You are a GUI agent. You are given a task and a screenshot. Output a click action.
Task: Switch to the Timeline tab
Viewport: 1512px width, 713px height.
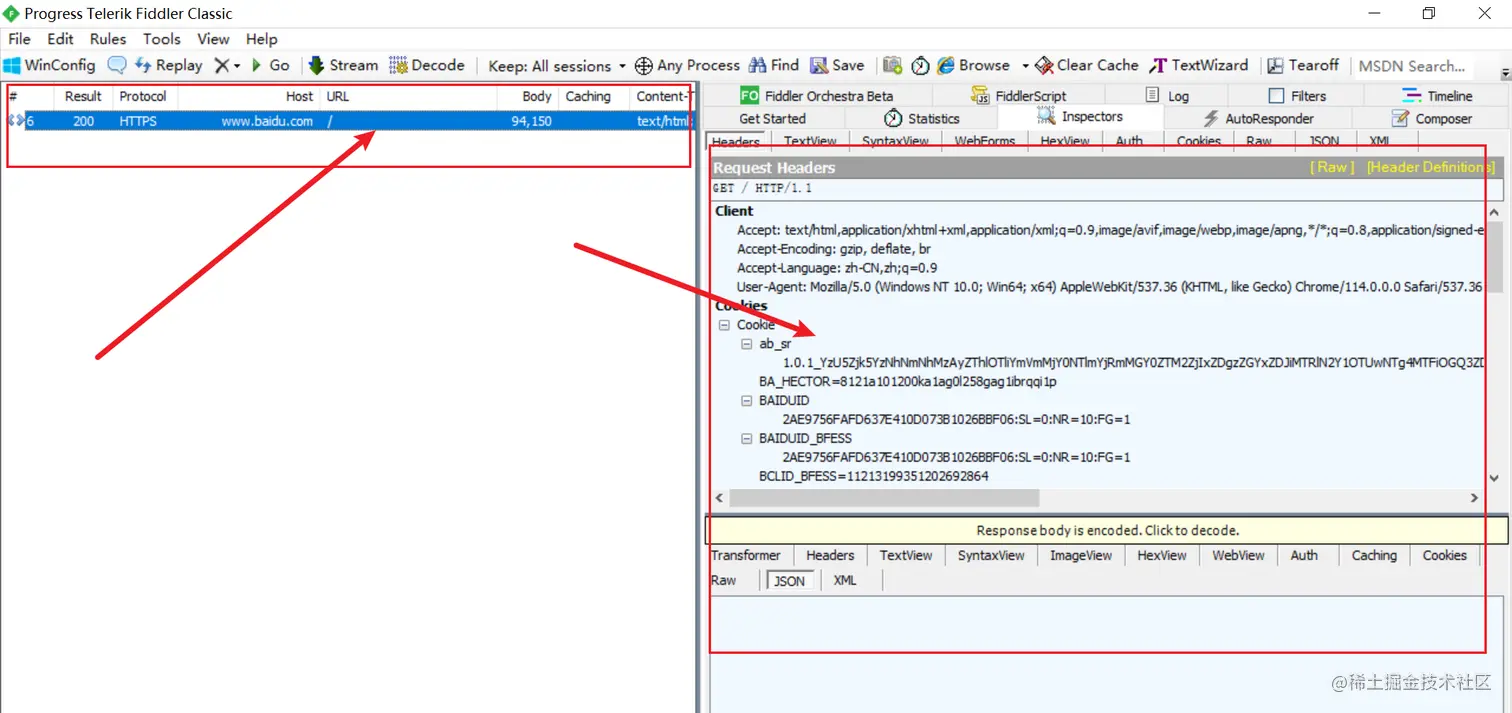1437,96
